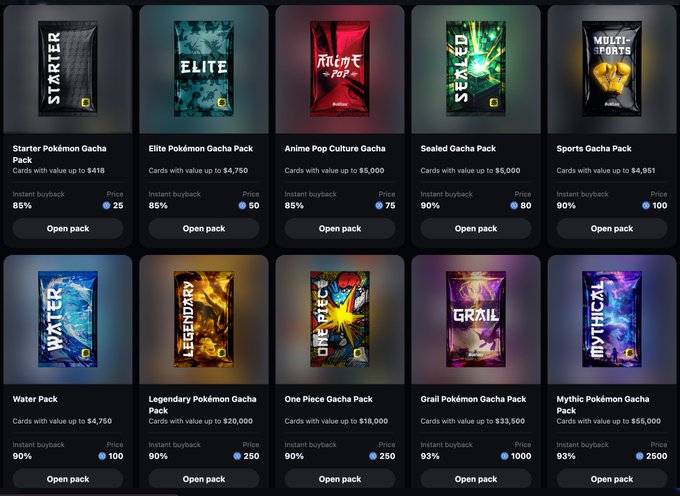Click the Elite Pokémon Gacha Pack title
The height and width of the screenshot is (496, 680).
click(x=201, y=148)
